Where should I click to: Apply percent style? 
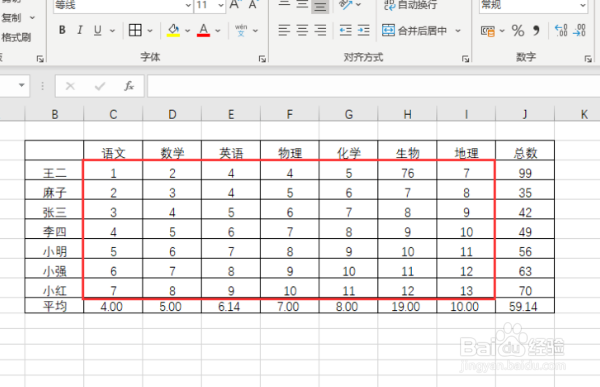pyautogui.click(x=518, y=31)
